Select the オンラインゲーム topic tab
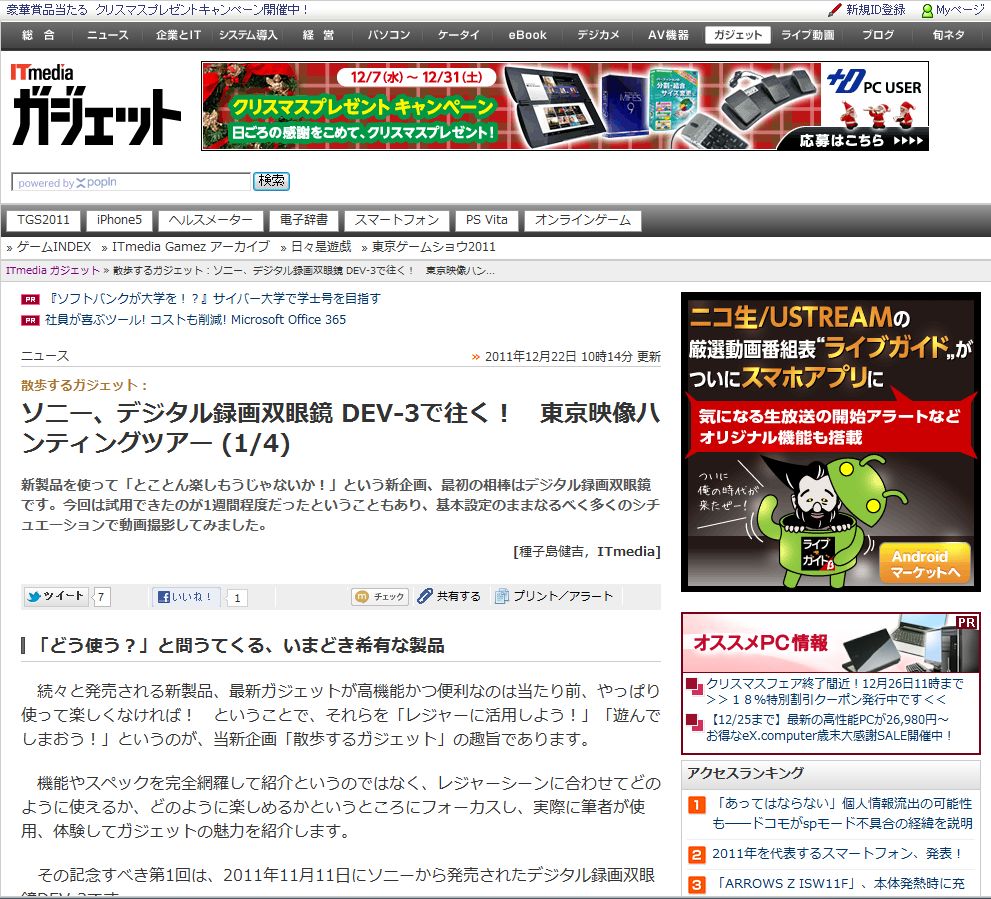 583,220
